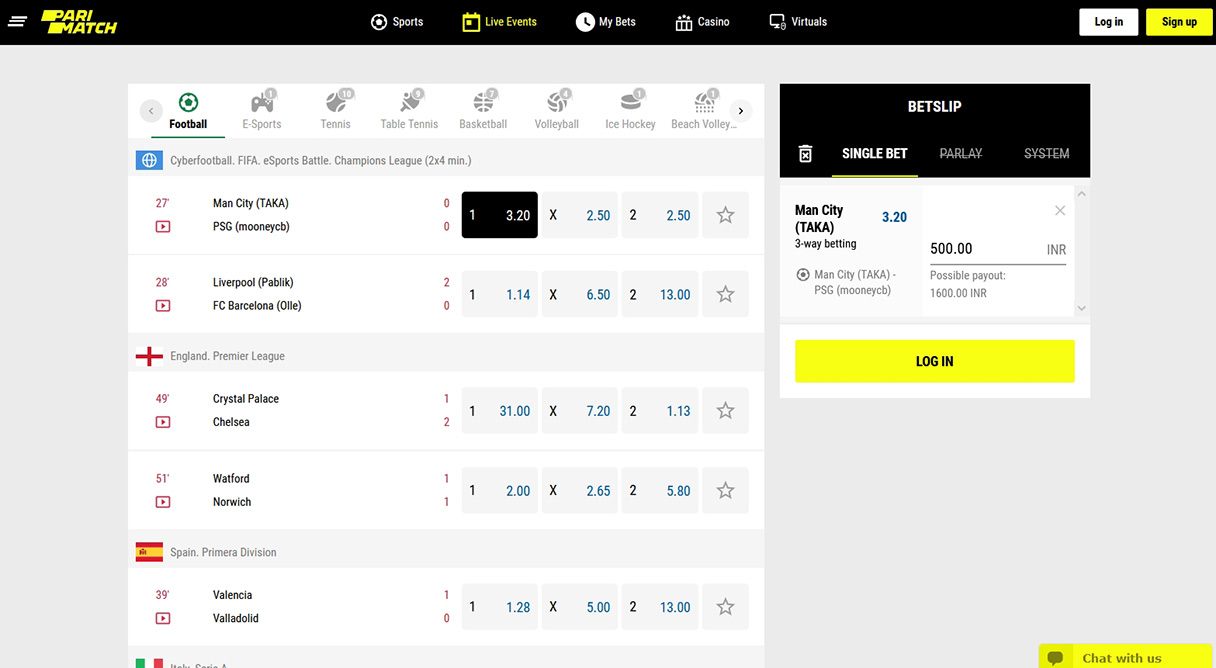Deselect Man City win odds 3.20

click(x=500, y=215)
